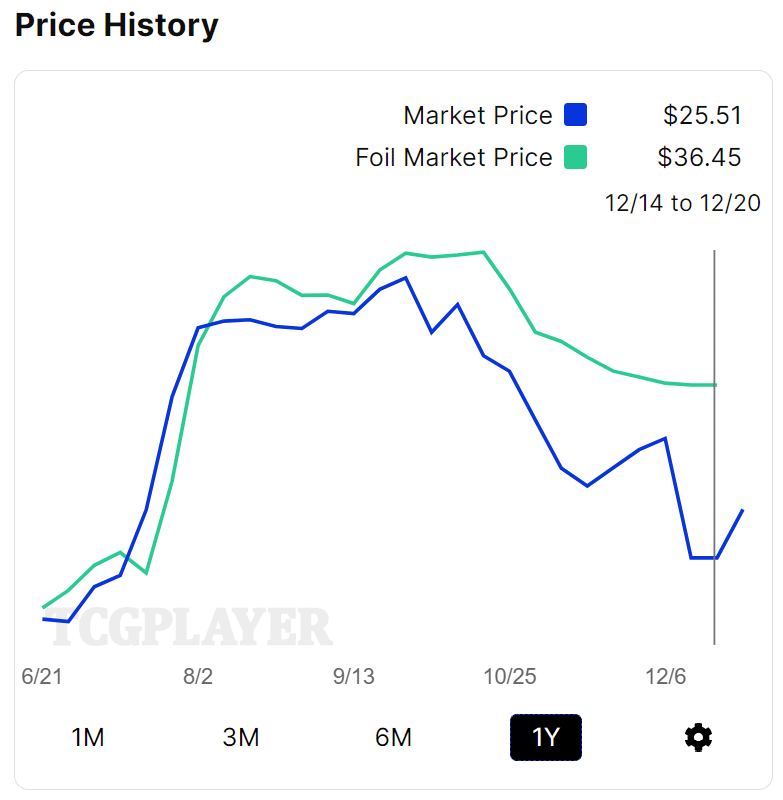The width and height of the screenshot is (783, 800).
Task: Click the $25.51 market price value
Action: [x=703, y=115]
